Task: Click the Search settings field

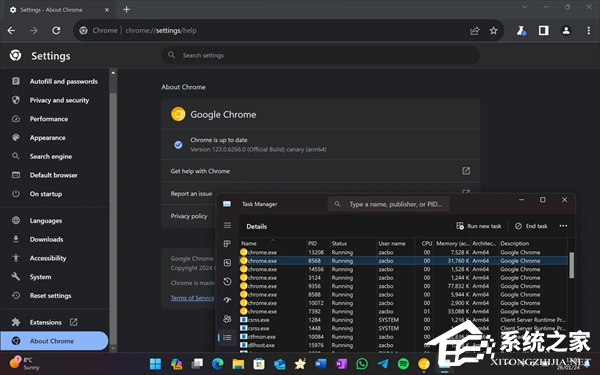Action: point(321,55)
